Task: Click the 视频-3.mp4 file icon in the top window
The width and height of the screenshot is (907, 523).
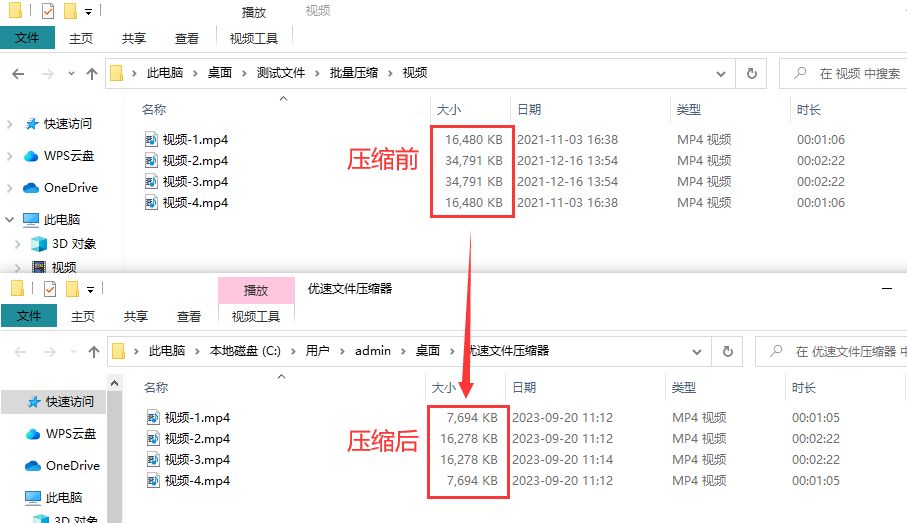Action: click(x=151, y=182)
